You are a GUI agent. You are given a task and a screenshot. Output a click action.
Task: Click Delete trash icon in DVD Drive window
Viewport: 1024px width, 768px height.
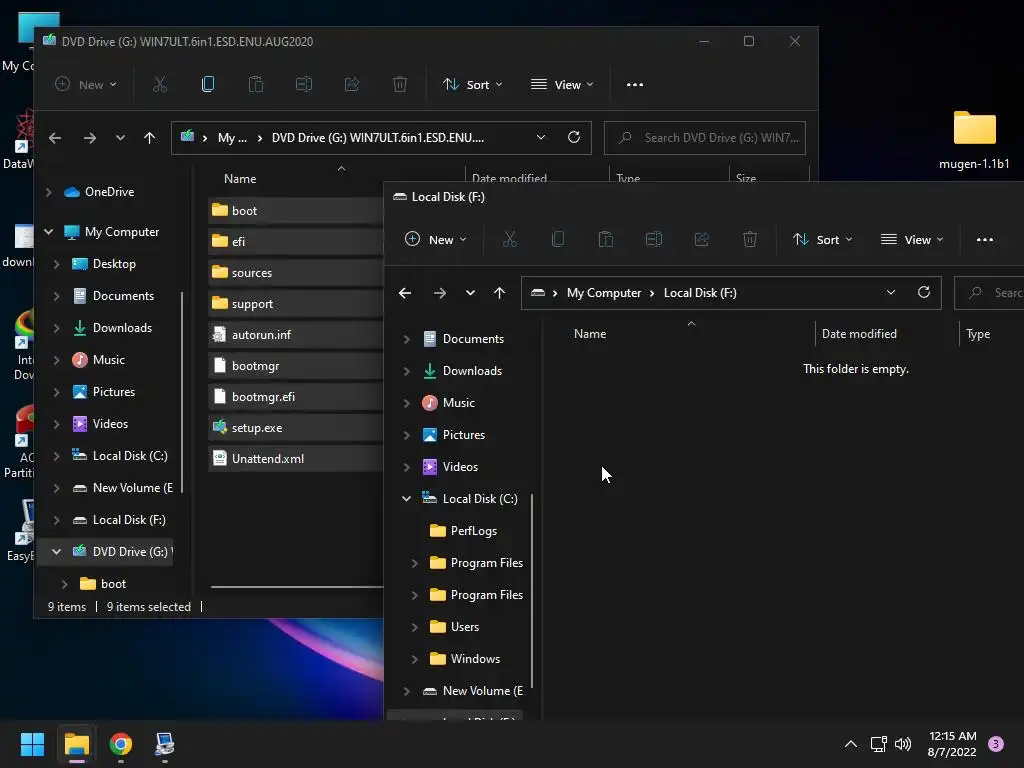click(x=400, y=84)
